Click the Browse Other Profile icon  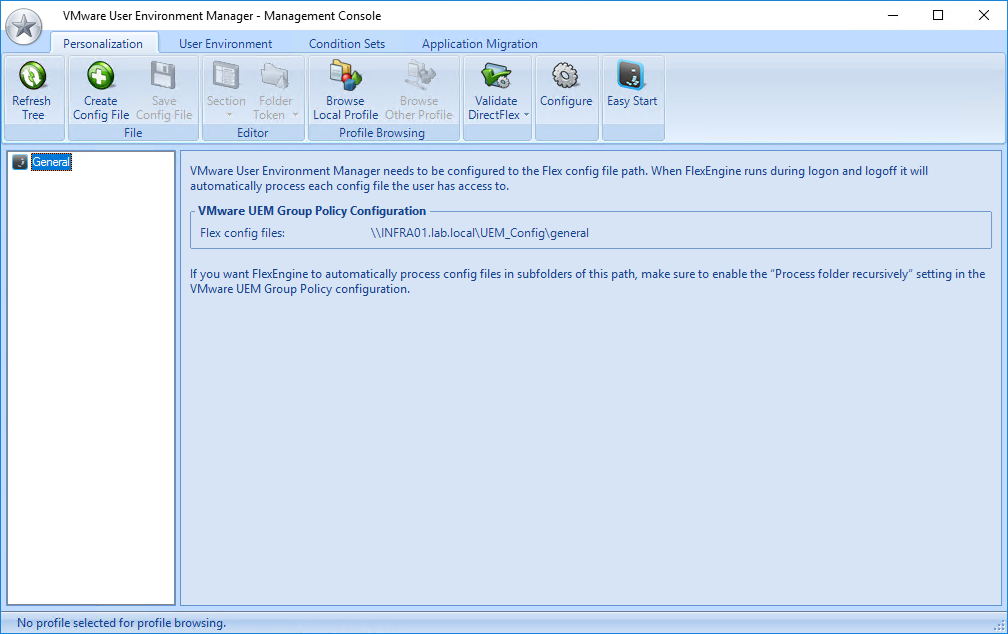point(418,76)
